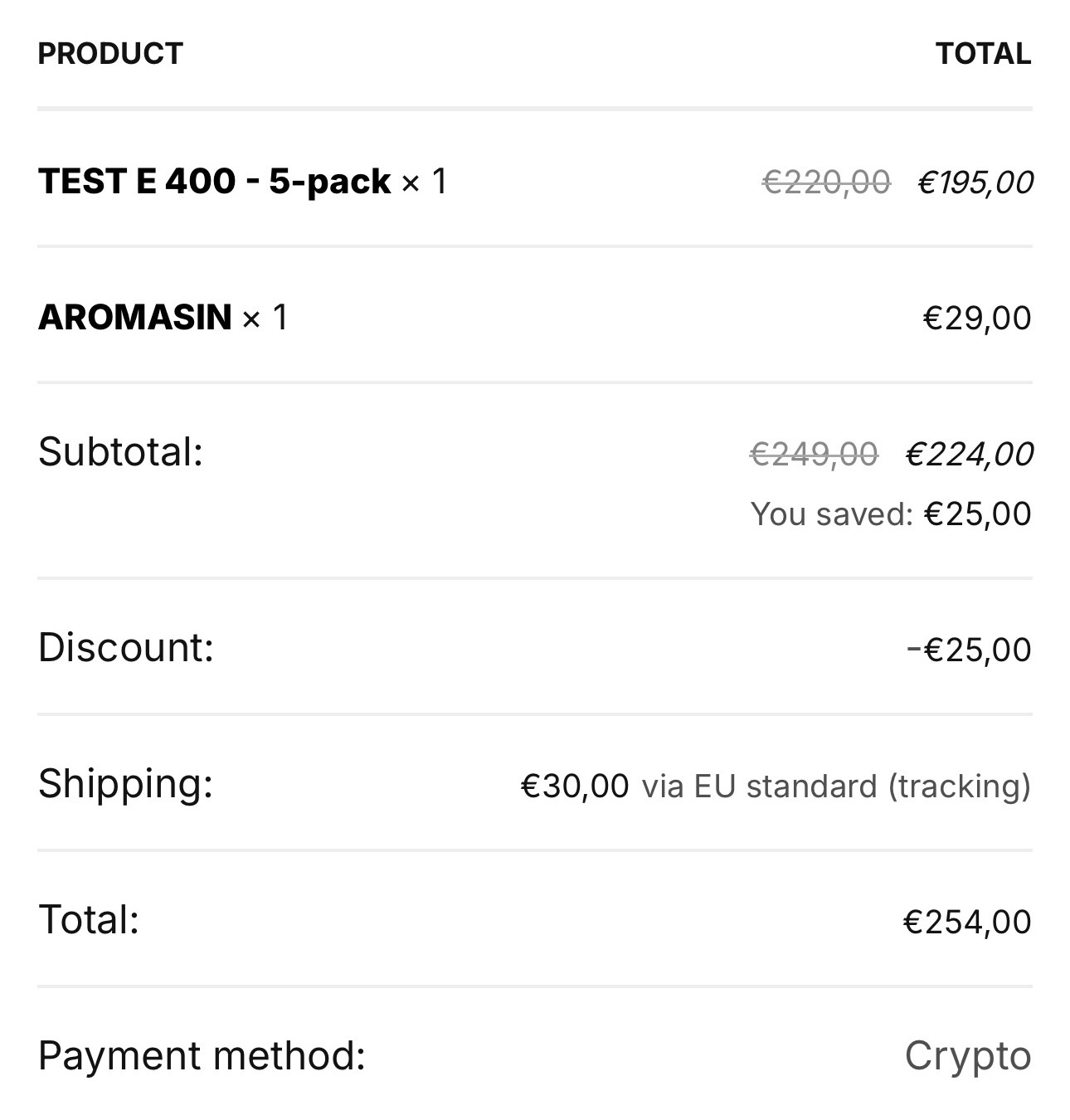Click the 'You saved: €25,00' note
The width and height of the screenshot is (1070, 1120).
tap(890, 514)
